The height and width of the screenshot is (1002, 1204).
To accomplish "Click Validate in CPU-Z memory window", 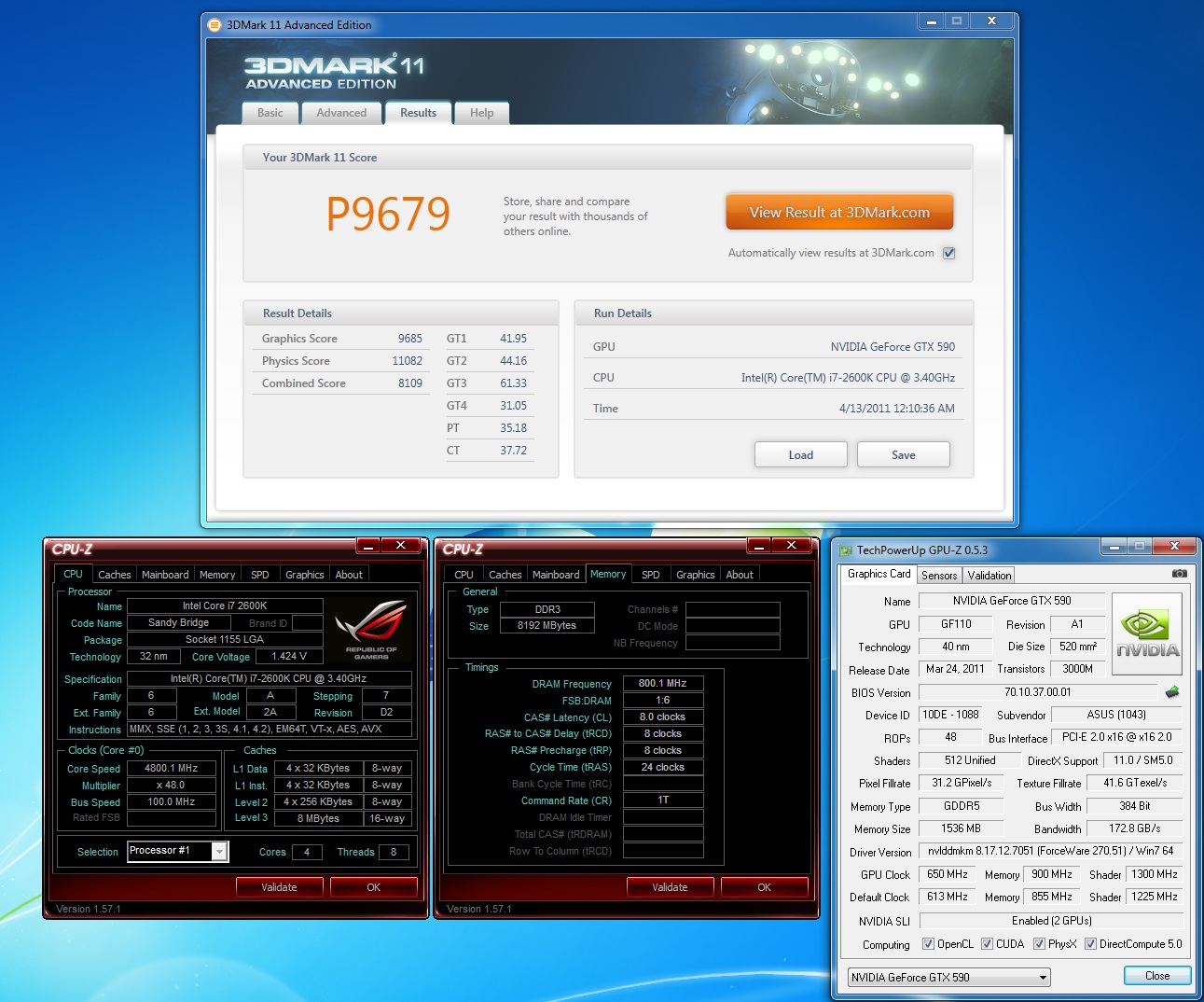I will coord(671,887).
